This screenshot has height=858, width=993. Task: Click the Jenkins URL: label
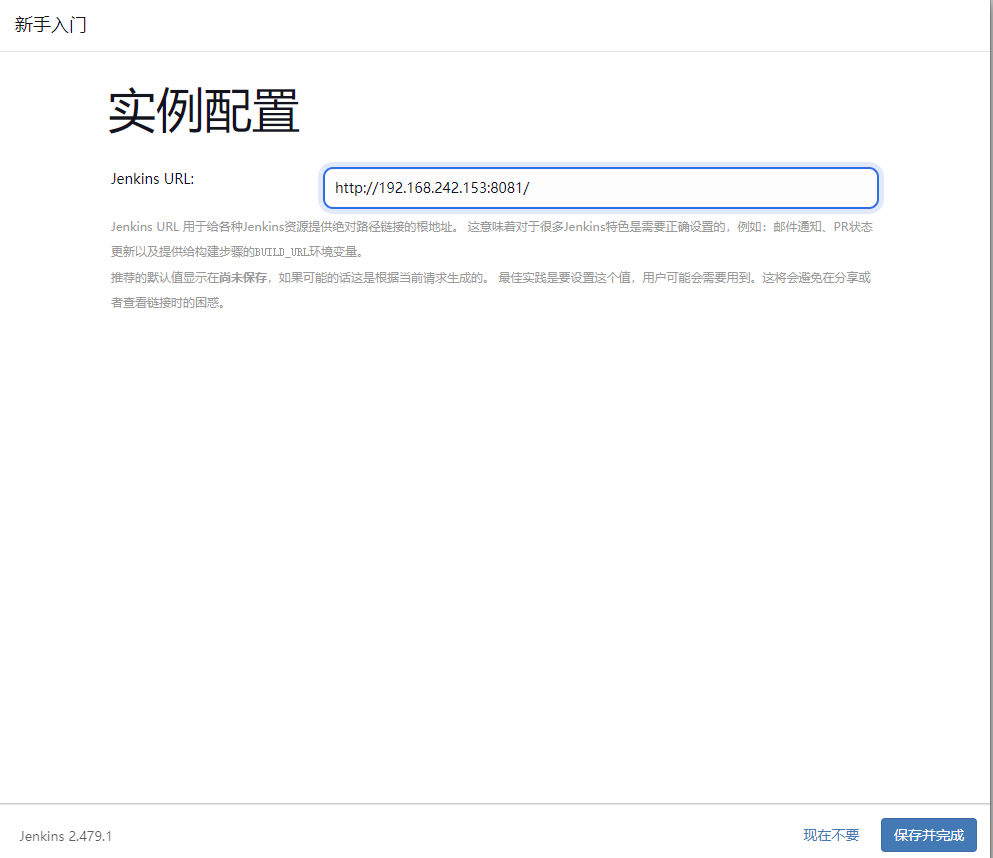click(153, 179)
